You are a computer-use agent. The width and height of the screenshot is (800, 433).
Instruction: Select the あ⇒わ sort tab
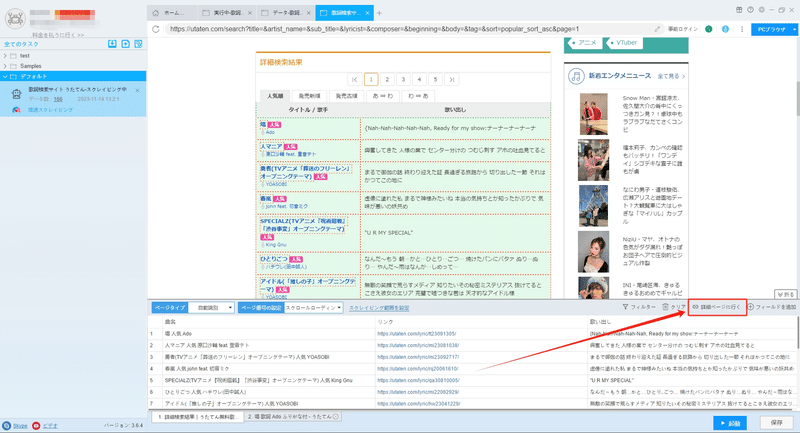click(383, 96)
